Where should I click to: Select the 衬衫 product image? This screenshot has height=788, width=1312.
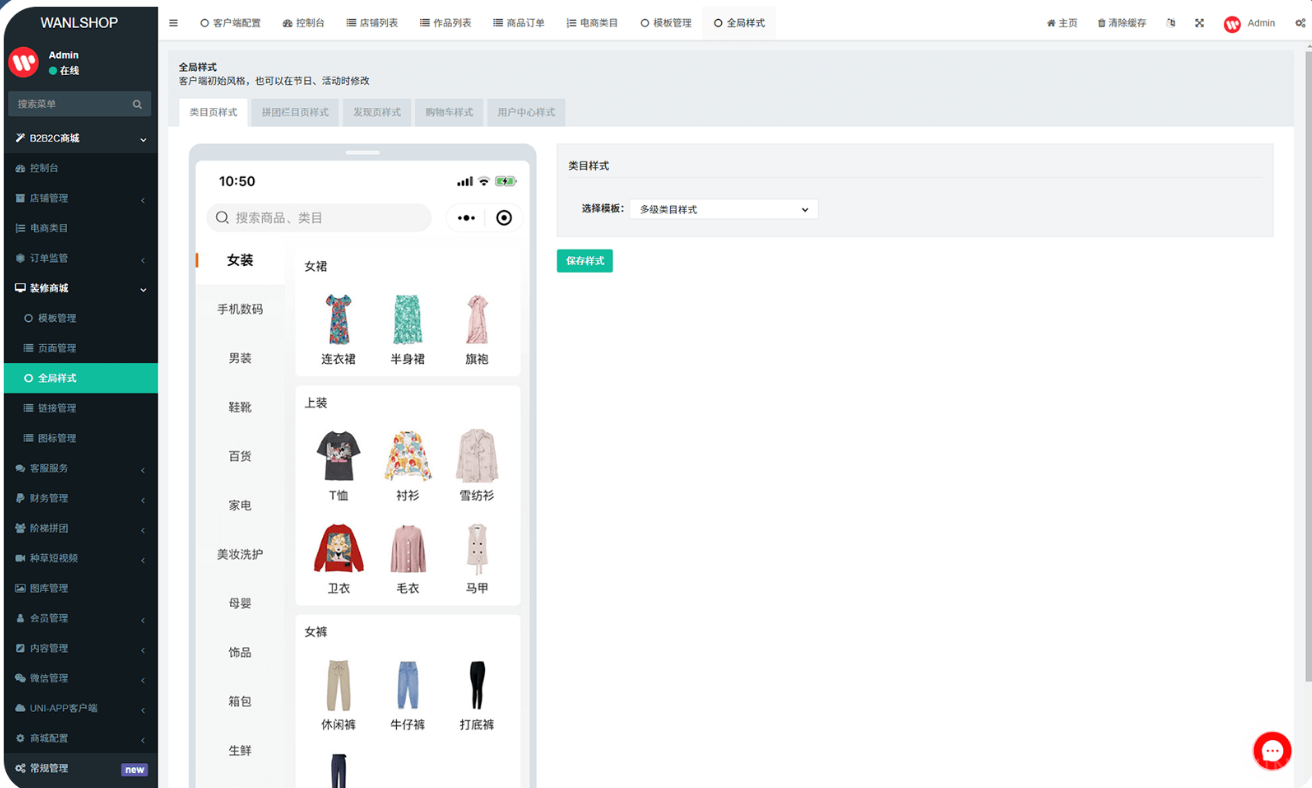coord(407,456)
